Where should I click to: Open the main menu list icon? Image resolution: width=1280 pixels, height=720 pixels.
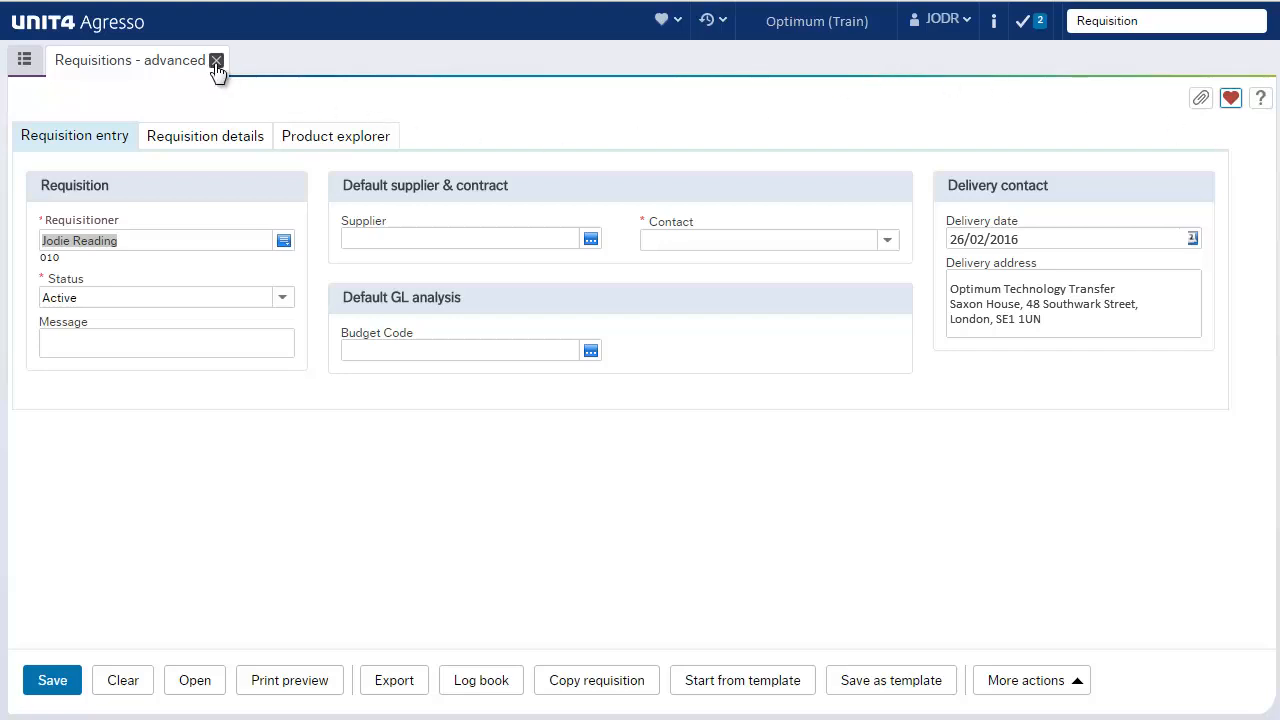[x=24, y=60]
